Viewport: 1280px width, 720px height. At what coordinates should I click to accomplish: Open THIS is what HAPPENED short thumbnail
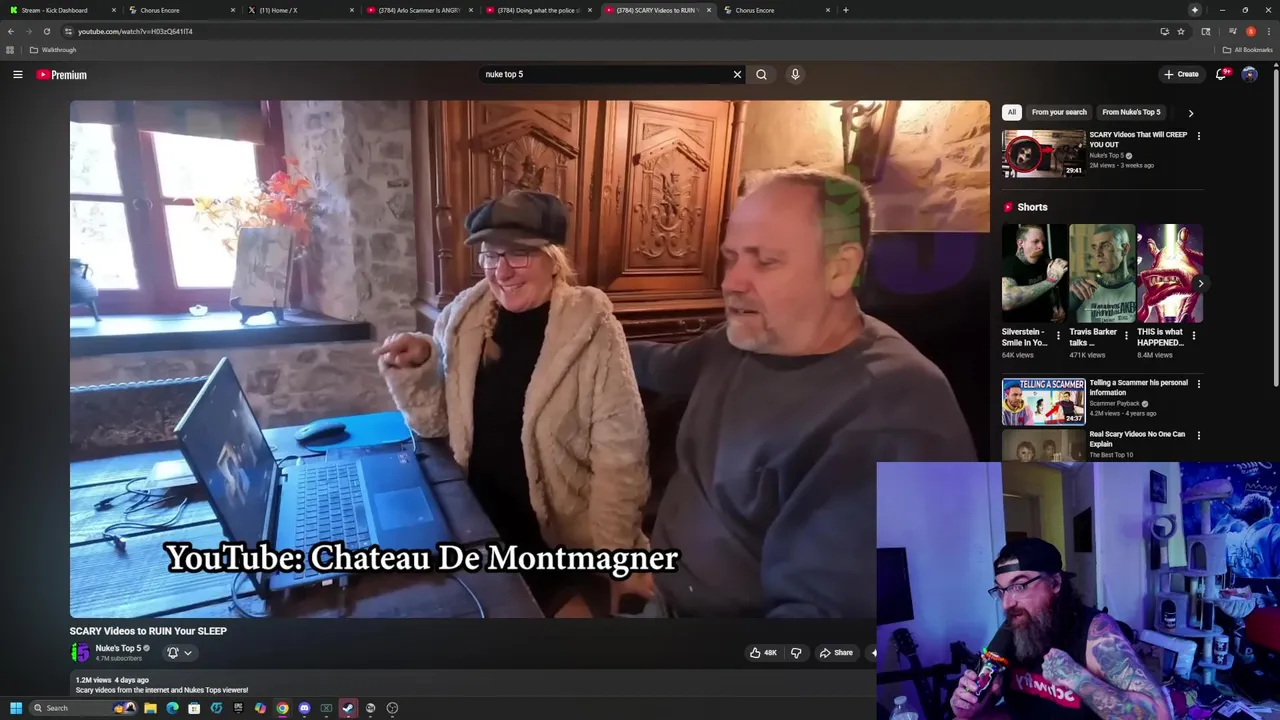tap(1169, 273)
